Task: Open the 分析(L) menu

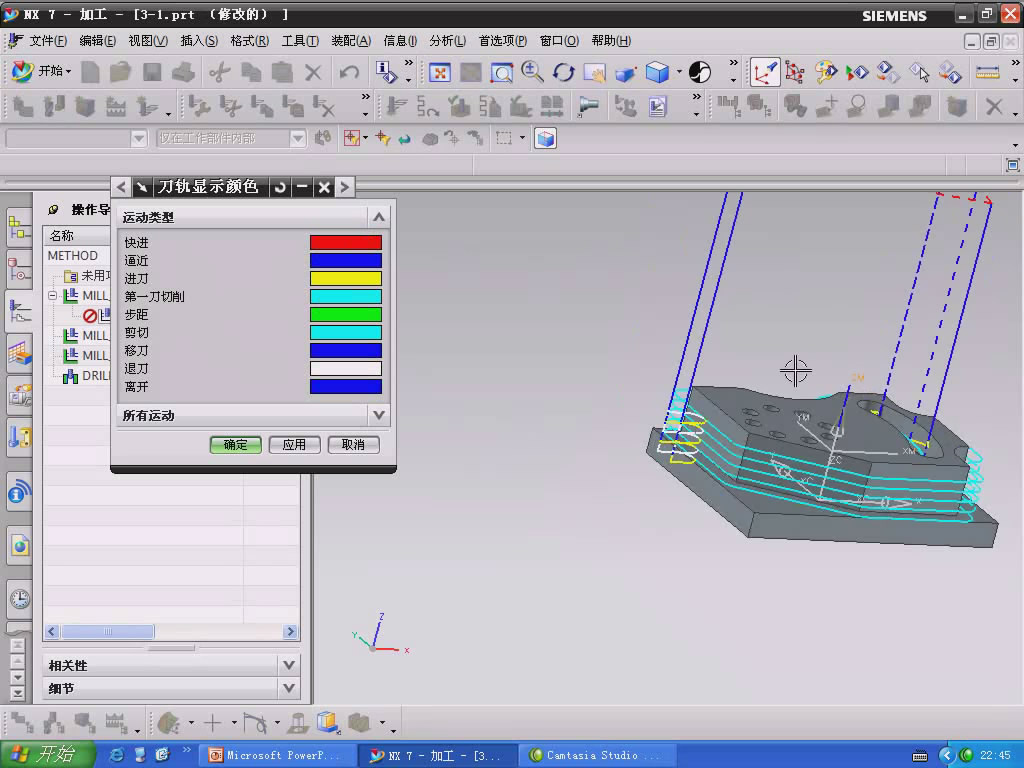Action: [x=447, y=40]
